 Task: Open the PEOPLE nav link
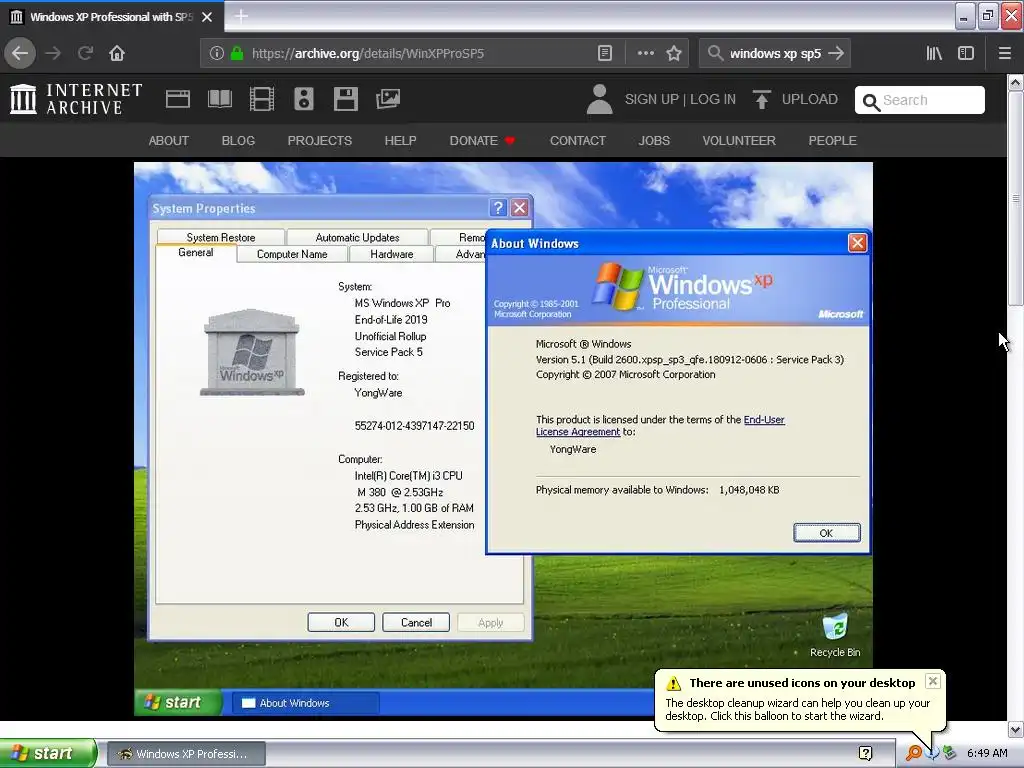(833, 140)
